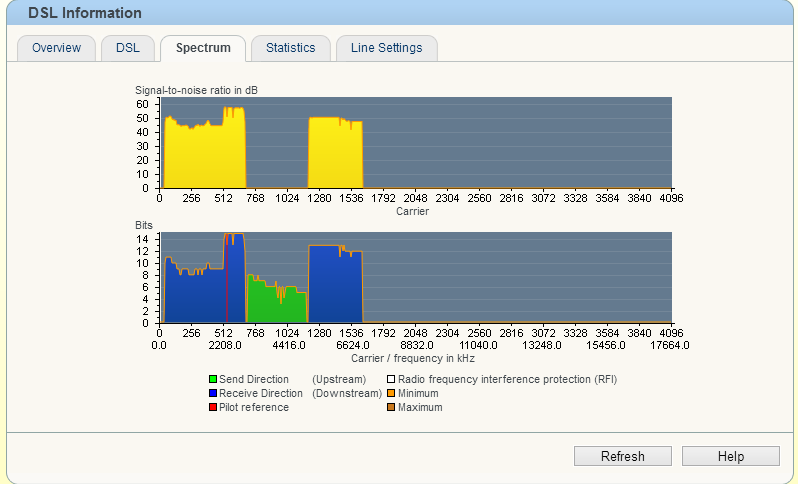
Task: Click the 'Carrier / frequency in kHz' axis label
Action: click(413, 358)
